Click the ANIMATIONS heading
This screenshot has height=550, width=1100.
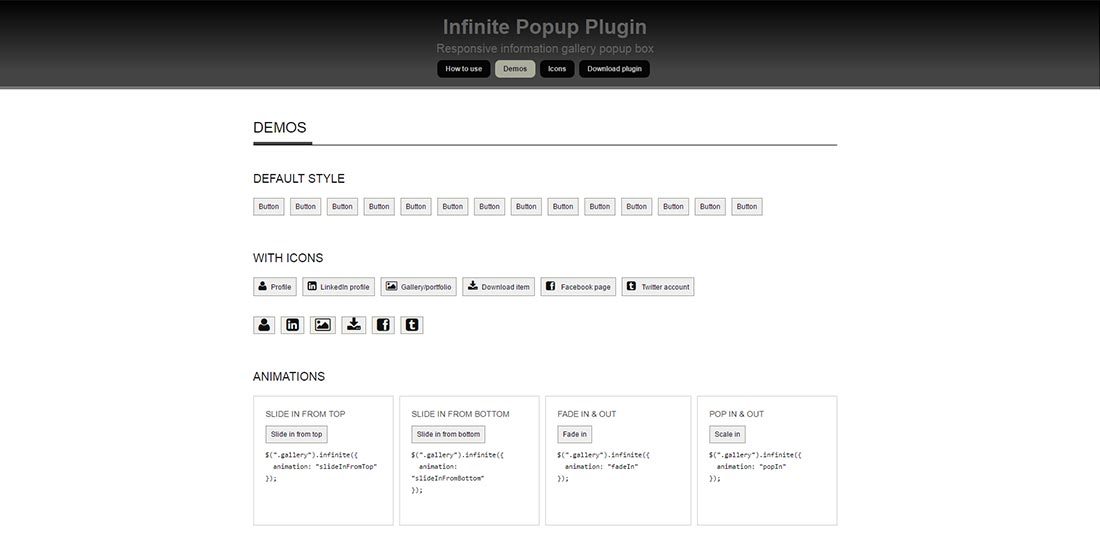pyautogui.click(x=289, y=377)
